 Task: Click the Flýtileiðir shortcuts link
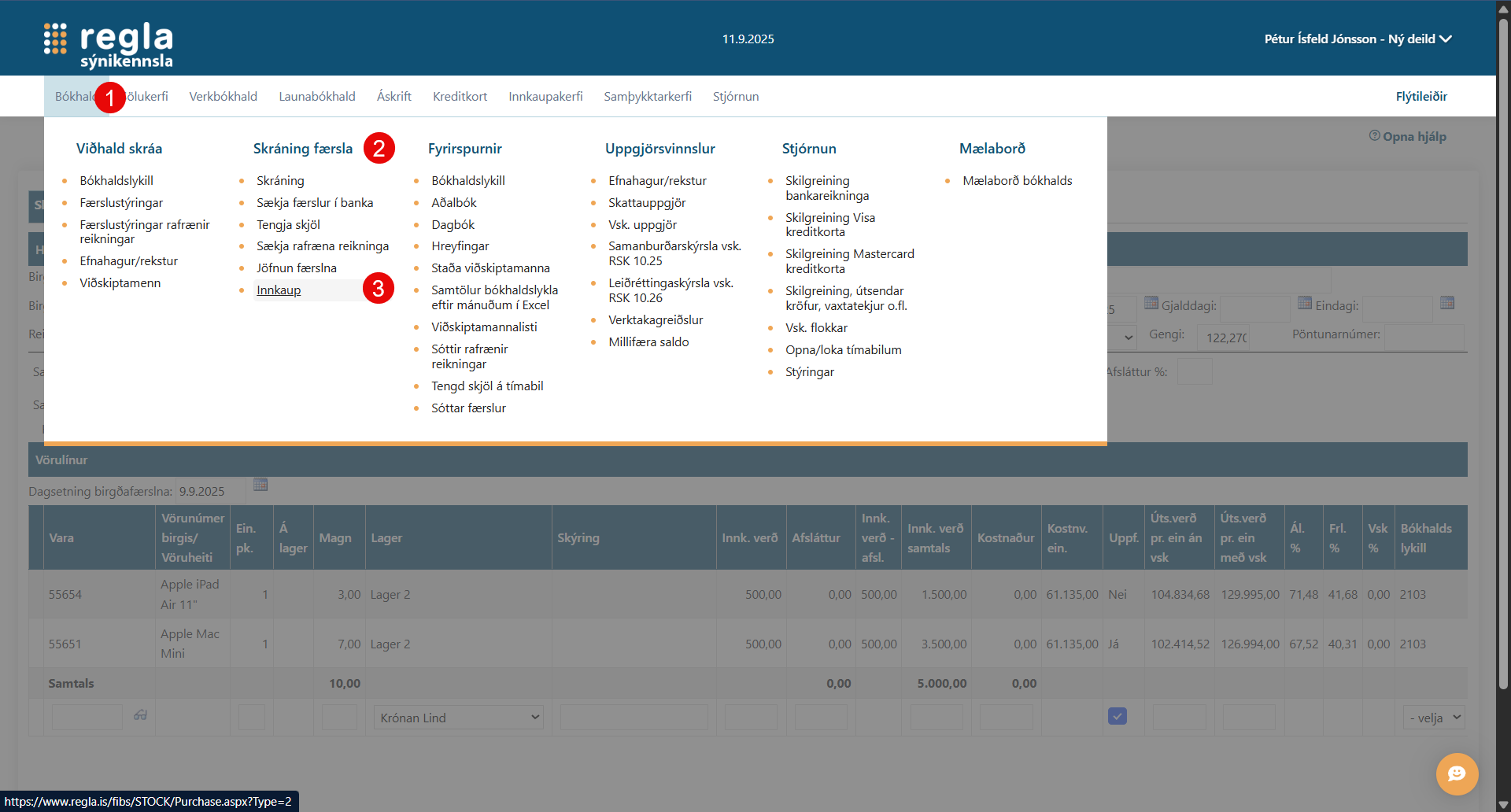click(x=1420, y=96)
